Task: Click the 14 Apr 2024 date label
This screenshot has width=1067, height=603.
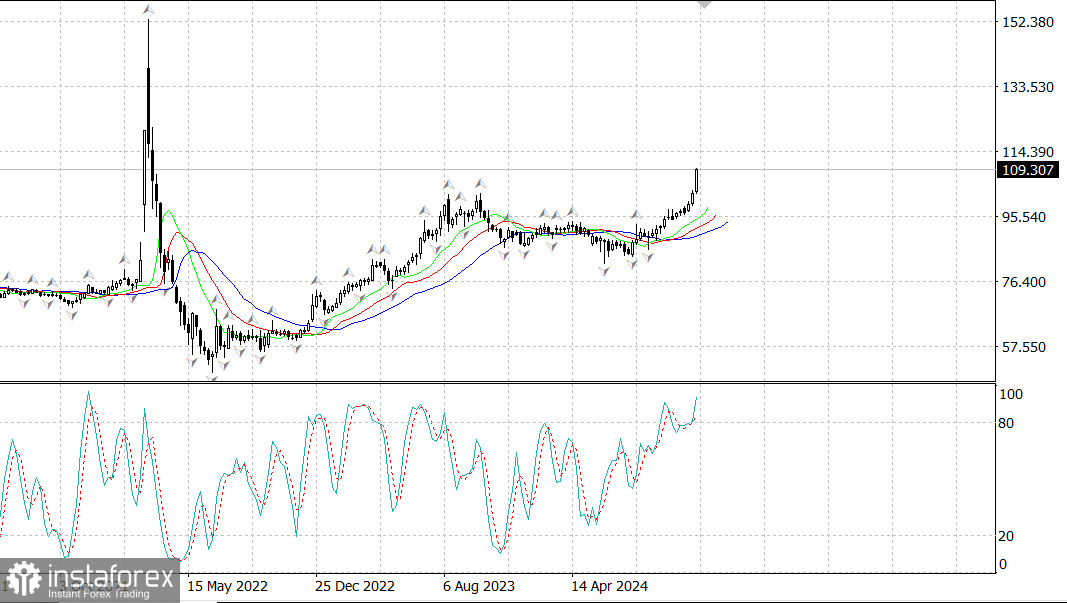Action: pyautogui.click(x=609, y=586)
